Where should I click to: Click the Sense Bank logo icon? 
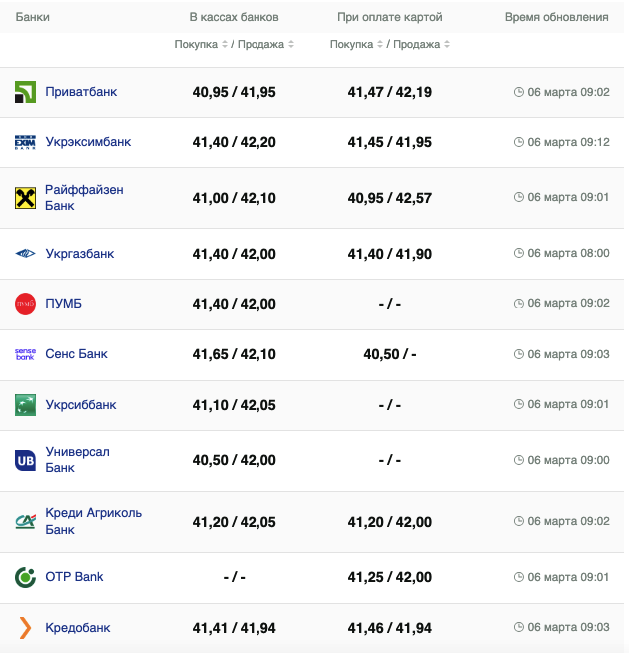point(25,354)
